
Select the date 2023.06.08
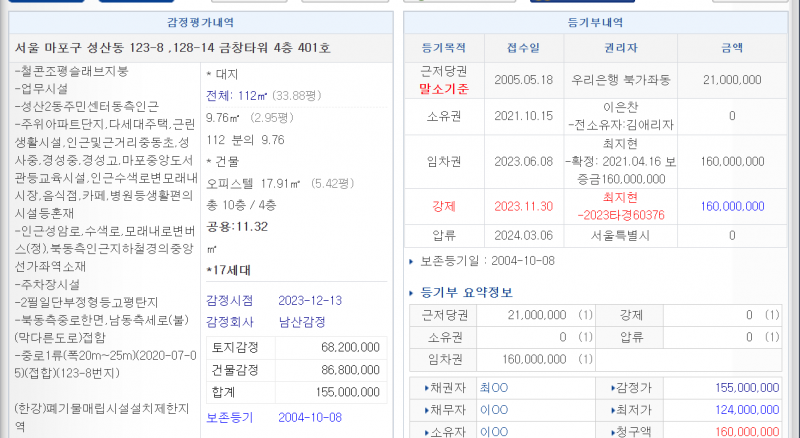coord(523,162)
